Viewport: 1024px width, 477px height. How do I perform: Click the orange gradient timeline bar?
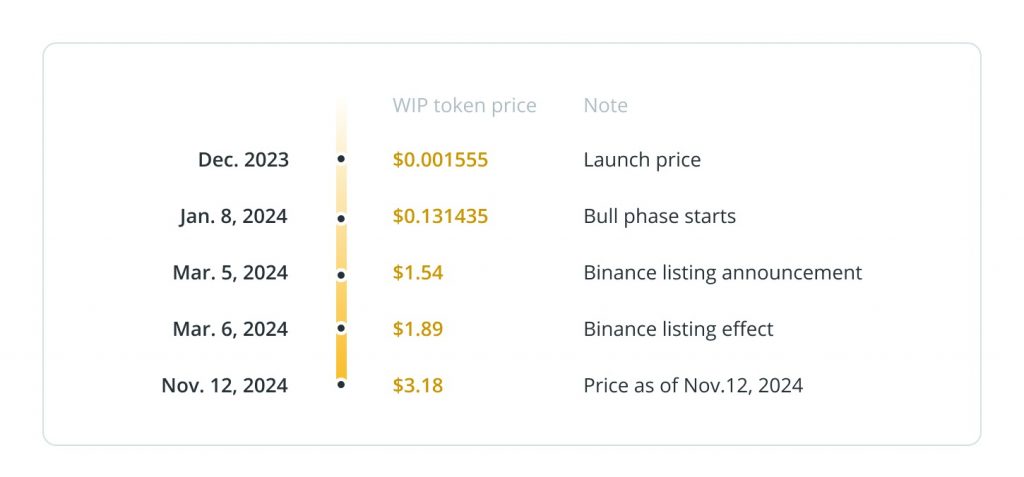click(341, 239)
